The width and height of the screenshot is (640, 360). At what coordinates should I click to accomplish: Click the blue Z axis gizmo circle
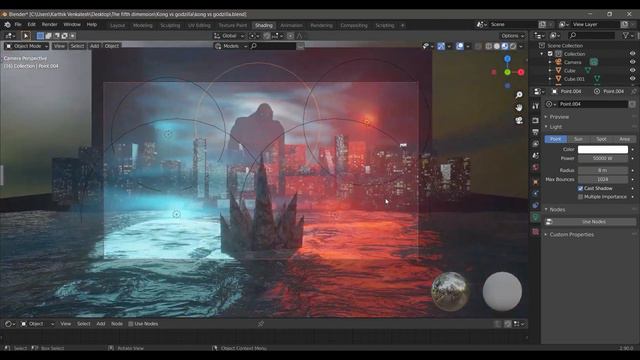[x=507, y=59]
